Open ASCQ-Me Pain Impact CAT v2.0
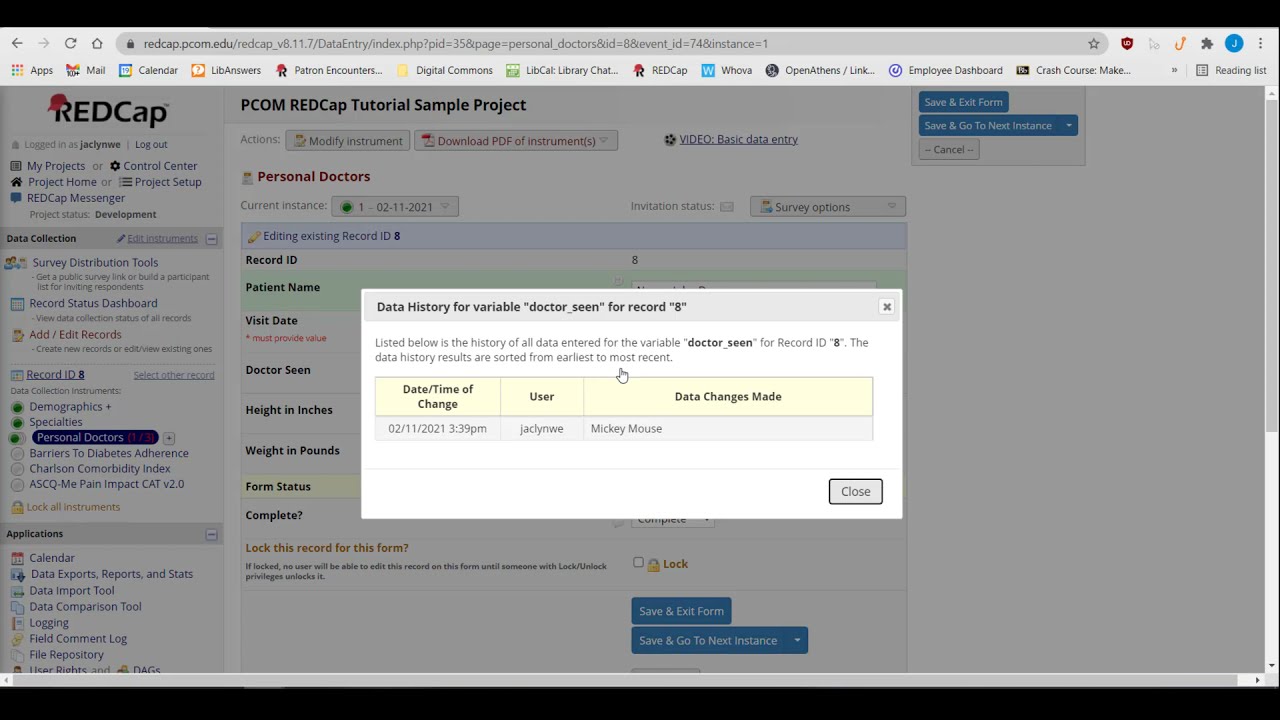Viewport: 1280px width, 720px height. click(x=107, y=484)
